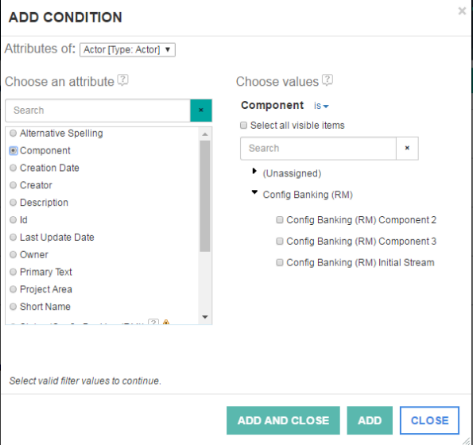Clear the values search field x icon
The image size is (473, 445).
[407, 148]
